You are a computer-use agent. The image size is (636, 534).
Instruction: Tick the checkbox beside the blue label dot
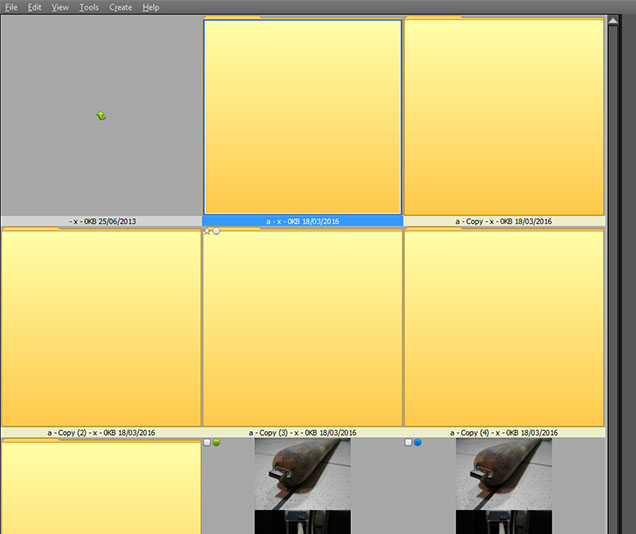pyautogui.click(x=408, y=442)
